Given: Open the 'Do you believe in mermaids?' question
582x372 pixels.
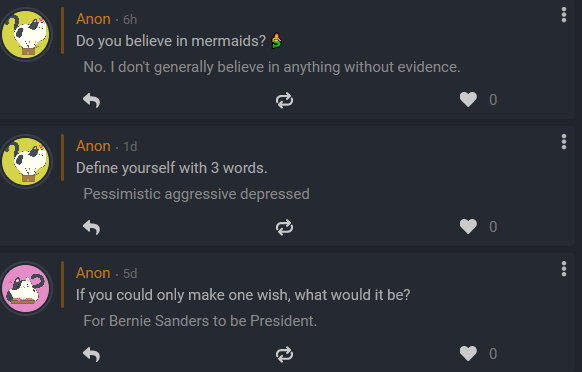Looking at the screenshot, I should pyautogui.click(x=171, y=41).
